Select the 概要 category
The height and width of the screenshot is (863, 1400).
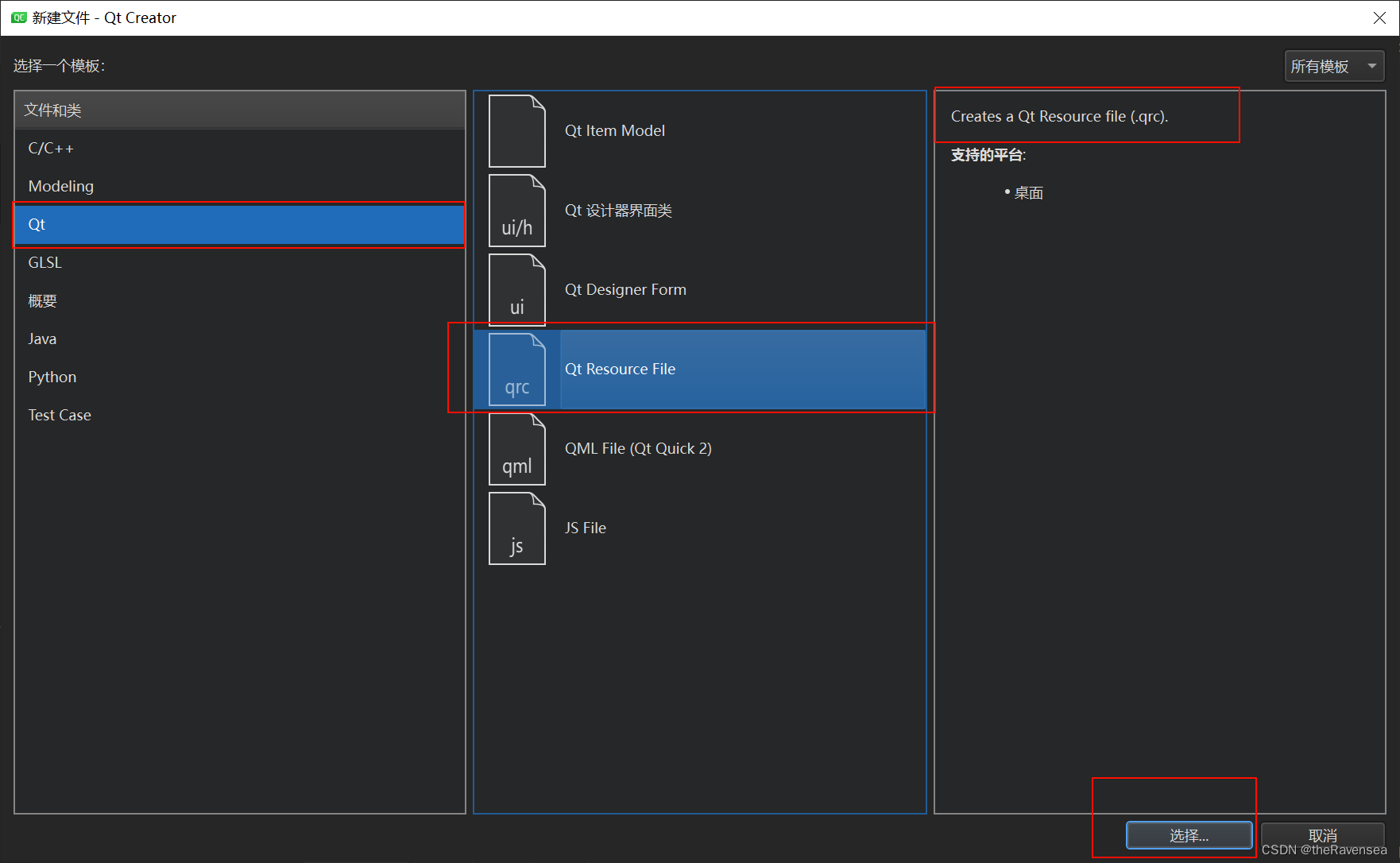(239, 300)
